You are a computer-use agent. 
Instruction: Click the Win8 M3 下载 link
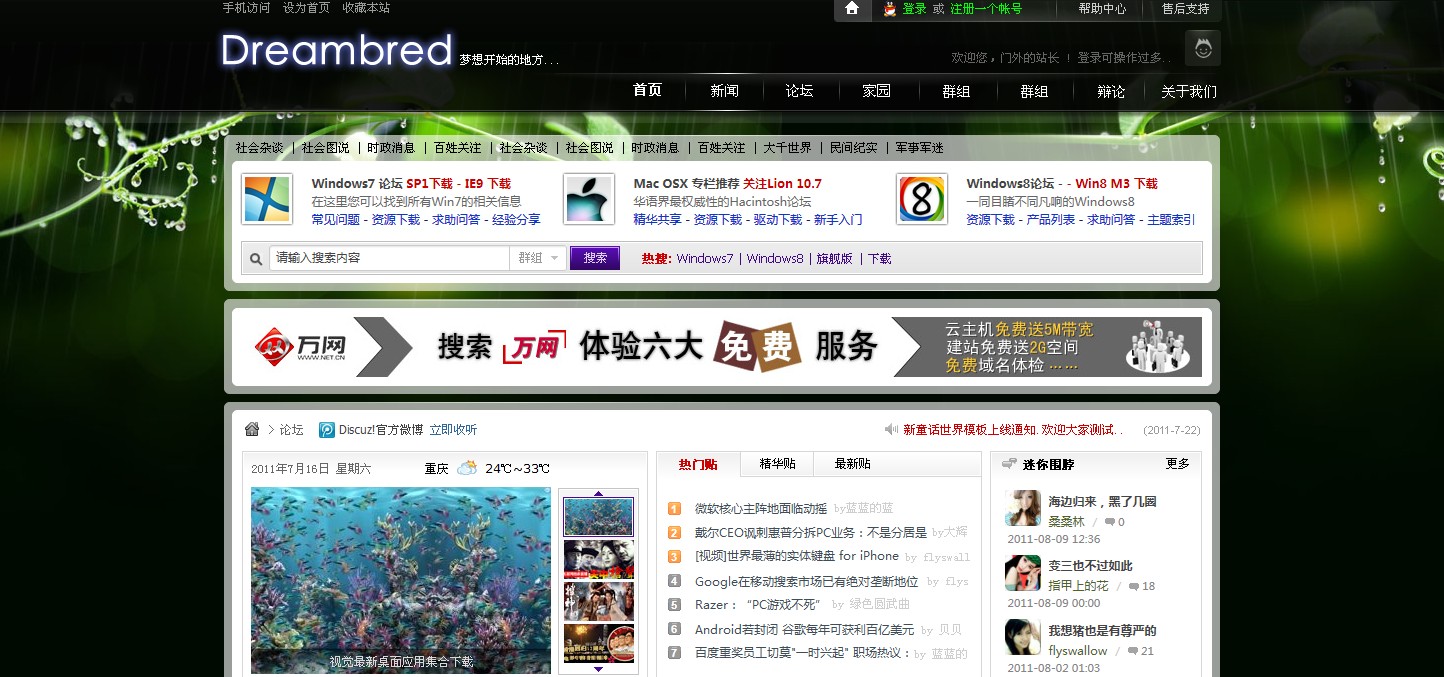[x=1116, y=184]
